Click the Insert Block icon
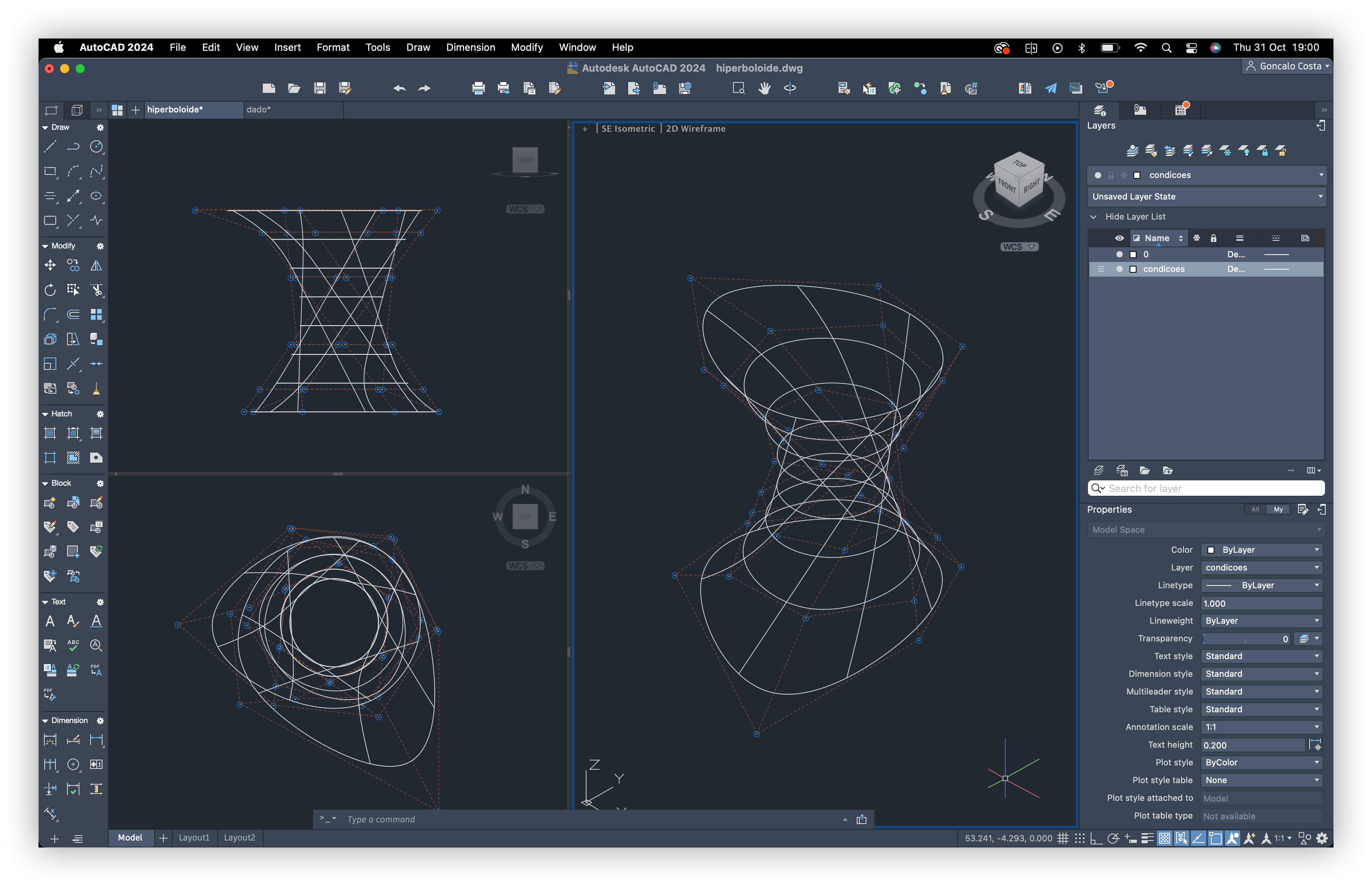The height and width of the screenshot is (886, 1372). (x=73, y=503)
